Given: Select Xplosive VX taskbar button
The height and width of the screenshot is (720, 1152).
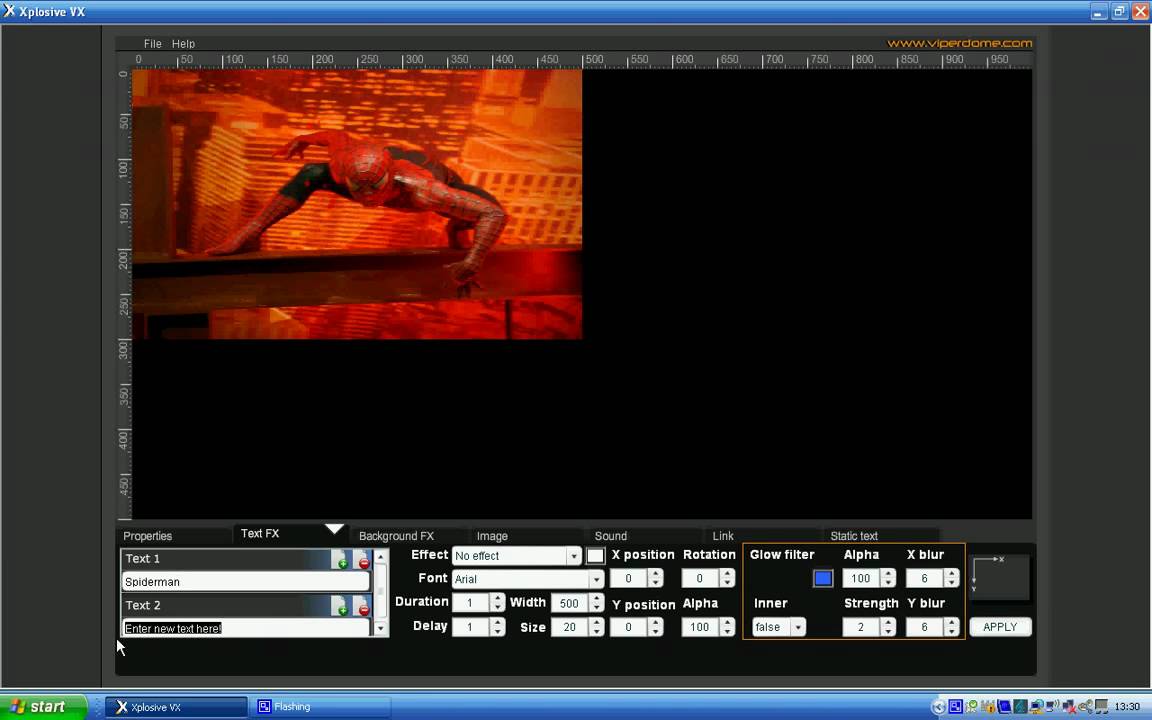Looking at the screenshot, I should [x=176, y=707].
